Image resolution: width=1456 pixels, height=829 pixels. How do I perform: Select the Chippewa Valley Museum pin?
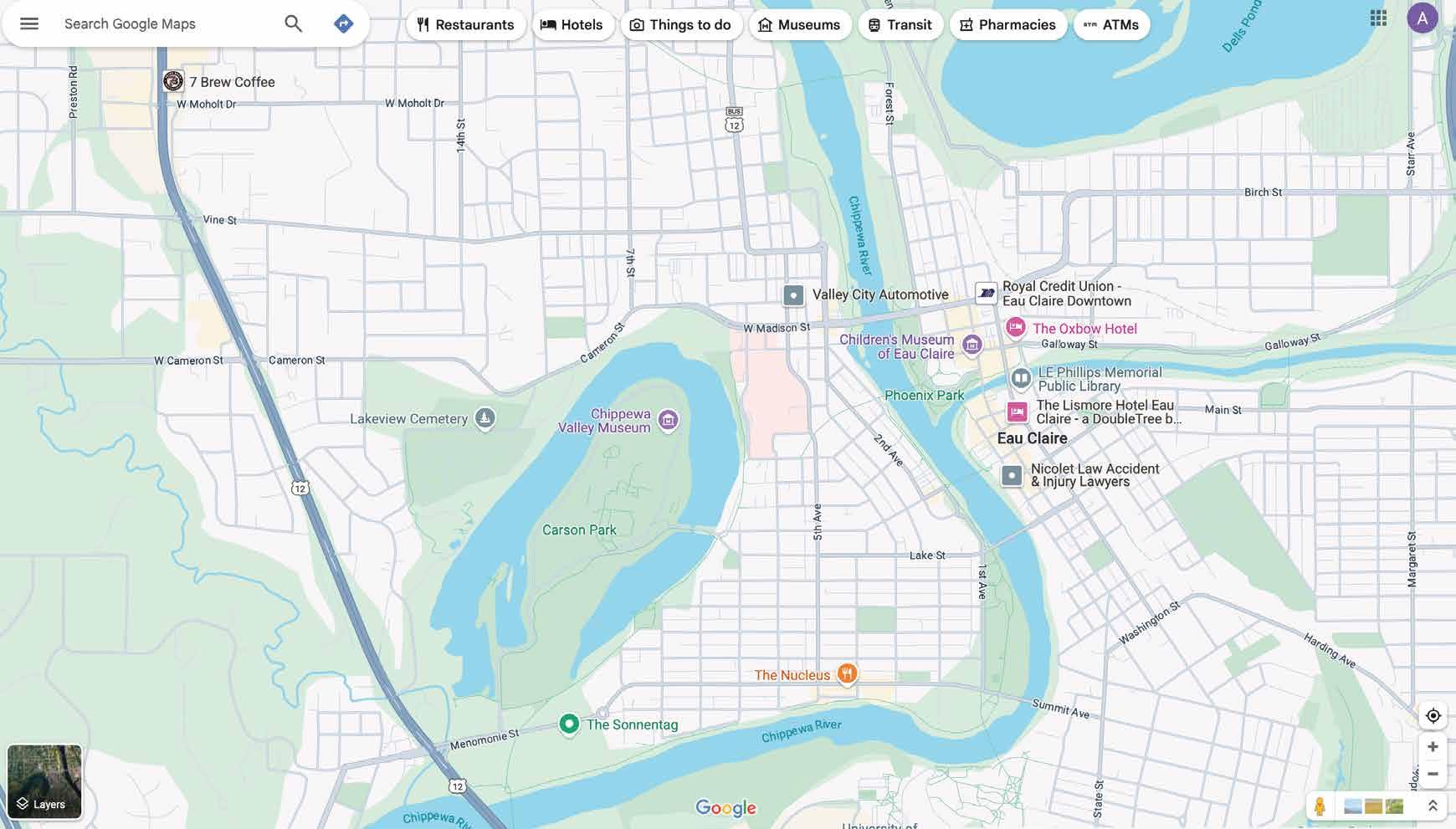pos(668,420)
